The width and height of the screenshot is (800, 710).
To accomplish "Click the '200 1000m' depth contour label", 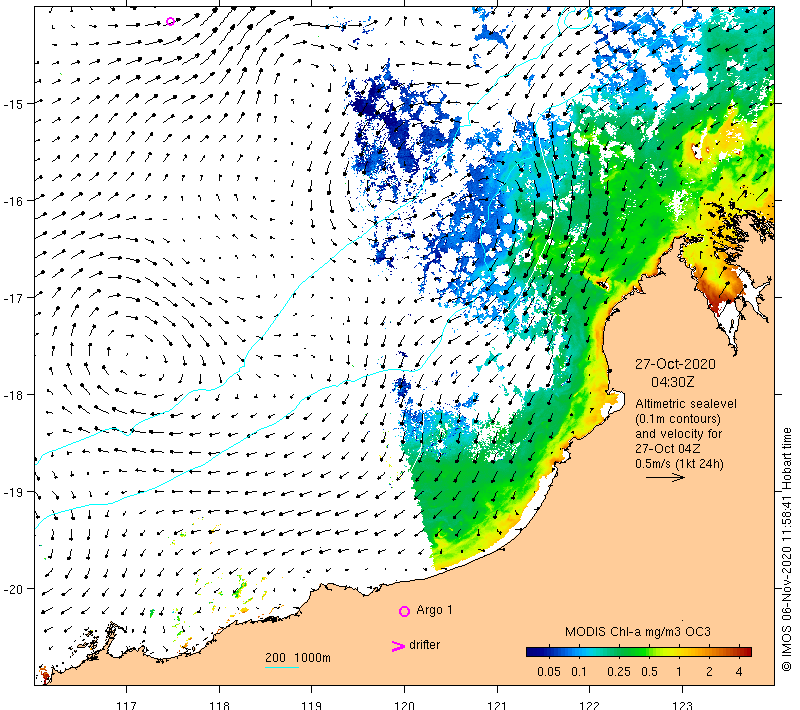I will [x=298, y=658].
